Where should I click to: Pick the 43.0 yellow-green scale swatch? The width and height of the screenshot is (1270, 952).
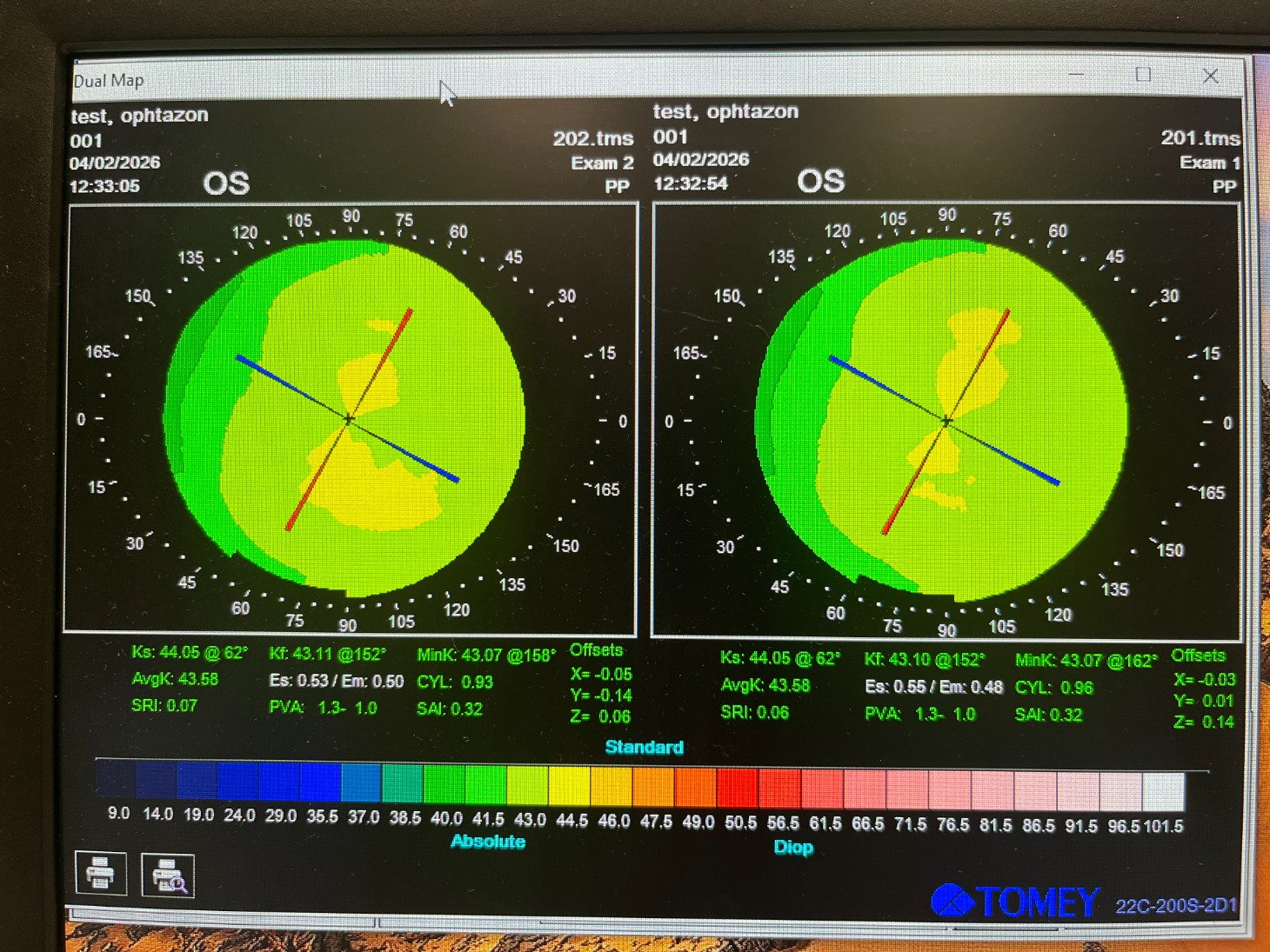coord(528,783)
